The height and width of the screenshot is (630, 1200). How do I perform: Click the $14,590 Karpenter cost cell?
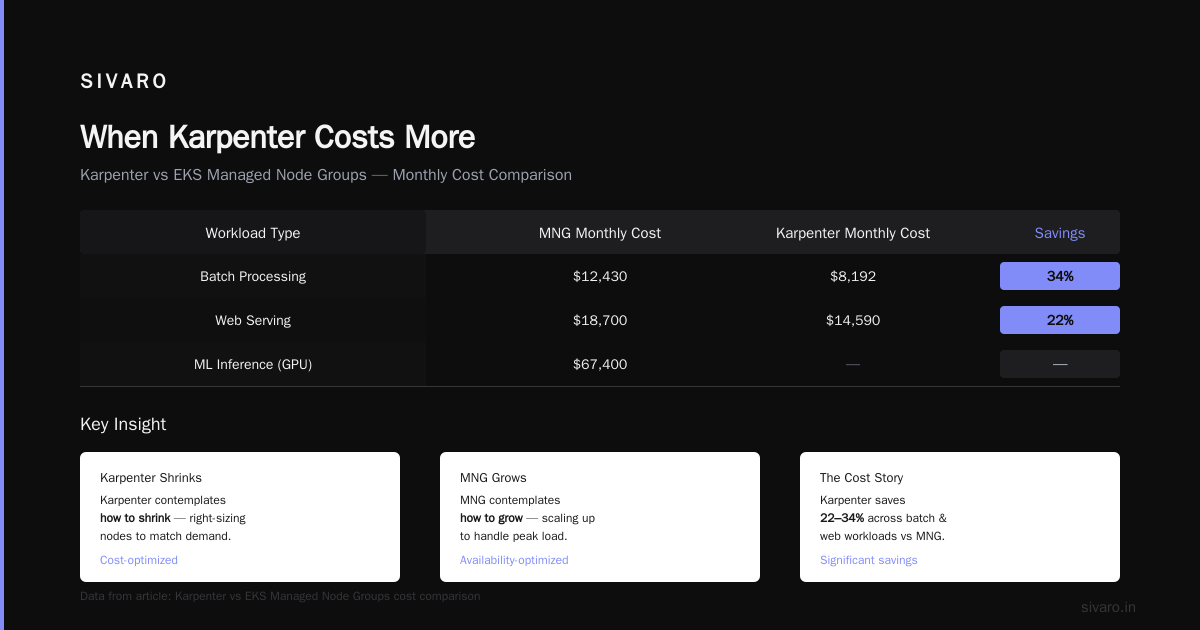(x=853, y=320)
